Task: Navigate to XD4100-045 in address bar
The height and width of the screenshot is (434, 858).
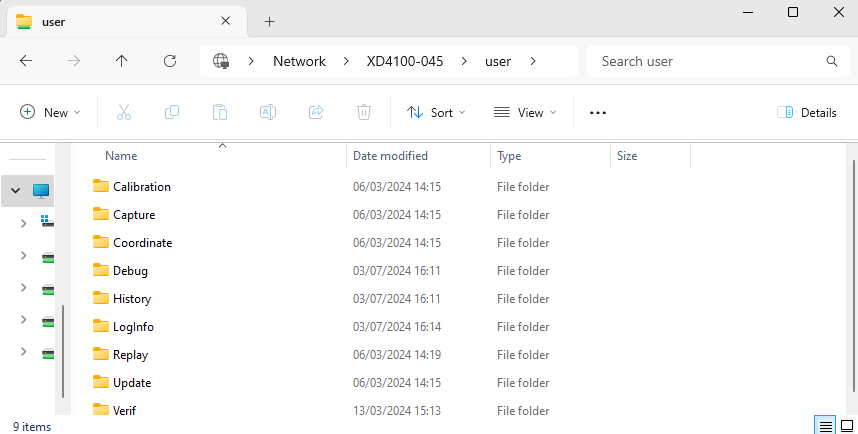Action: tap(406, 61)
